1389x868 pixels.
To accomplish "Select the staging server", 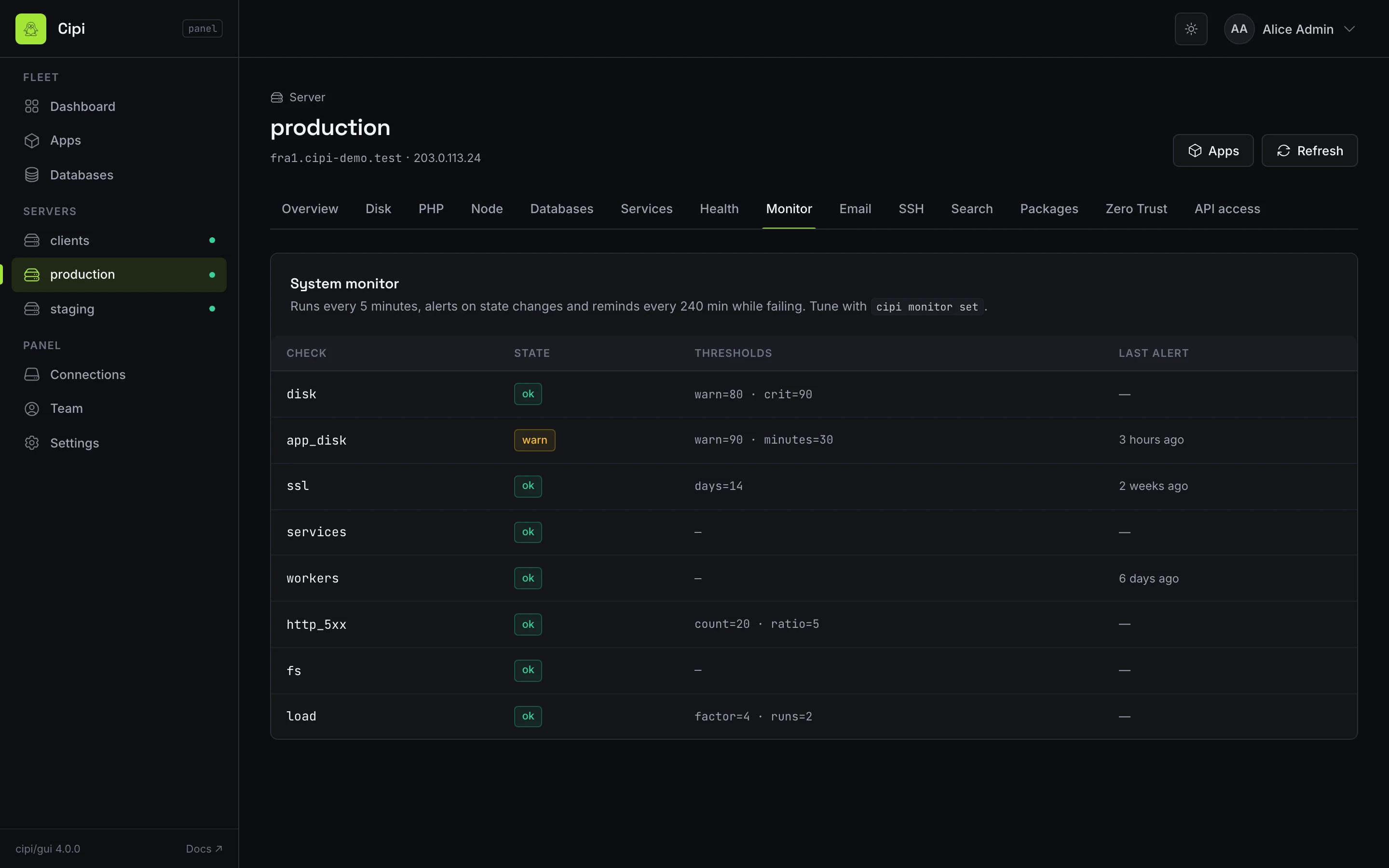I will pyautogui.click(x=119, y=309).
